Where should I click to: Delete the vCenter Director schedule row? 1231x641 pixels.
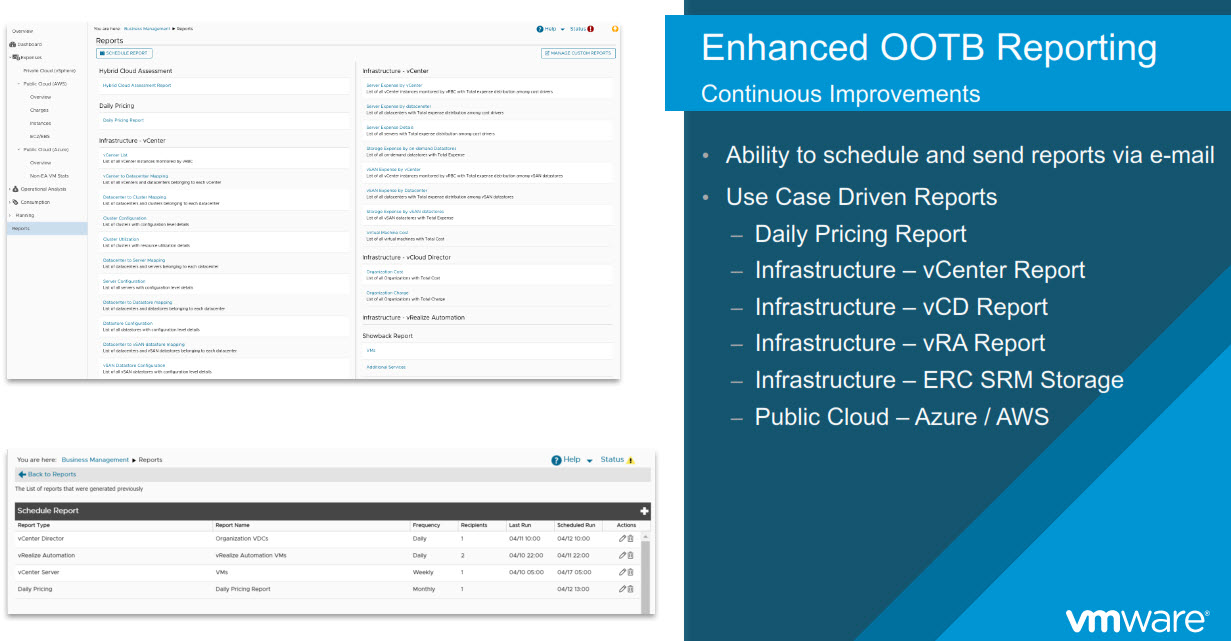click(x=630, y=539)
